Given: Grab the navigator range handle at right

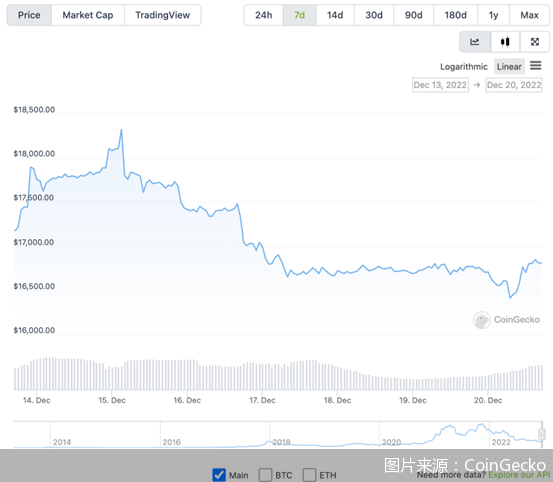Looking at the screenshot, I should point(542,434).
